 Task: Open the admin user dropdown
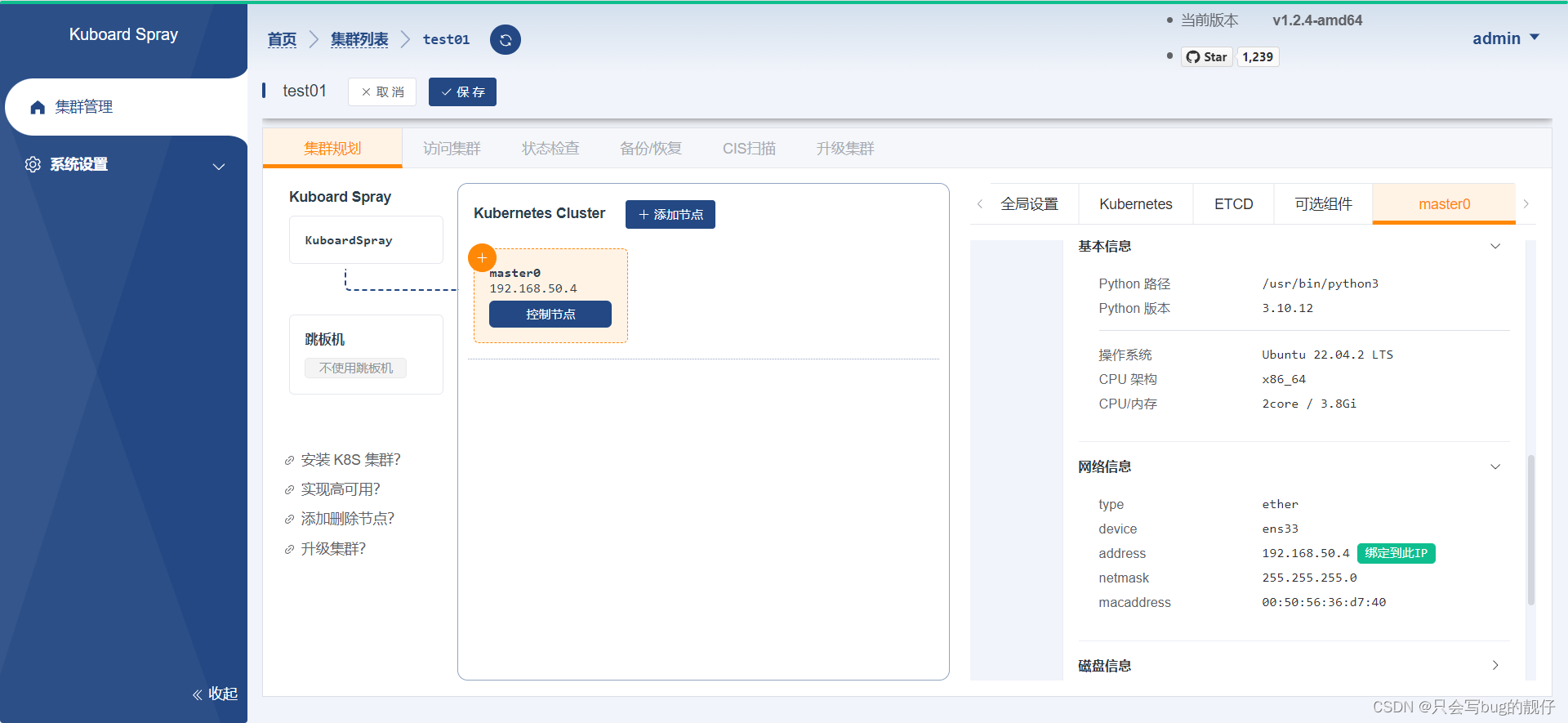point(1506,38)
